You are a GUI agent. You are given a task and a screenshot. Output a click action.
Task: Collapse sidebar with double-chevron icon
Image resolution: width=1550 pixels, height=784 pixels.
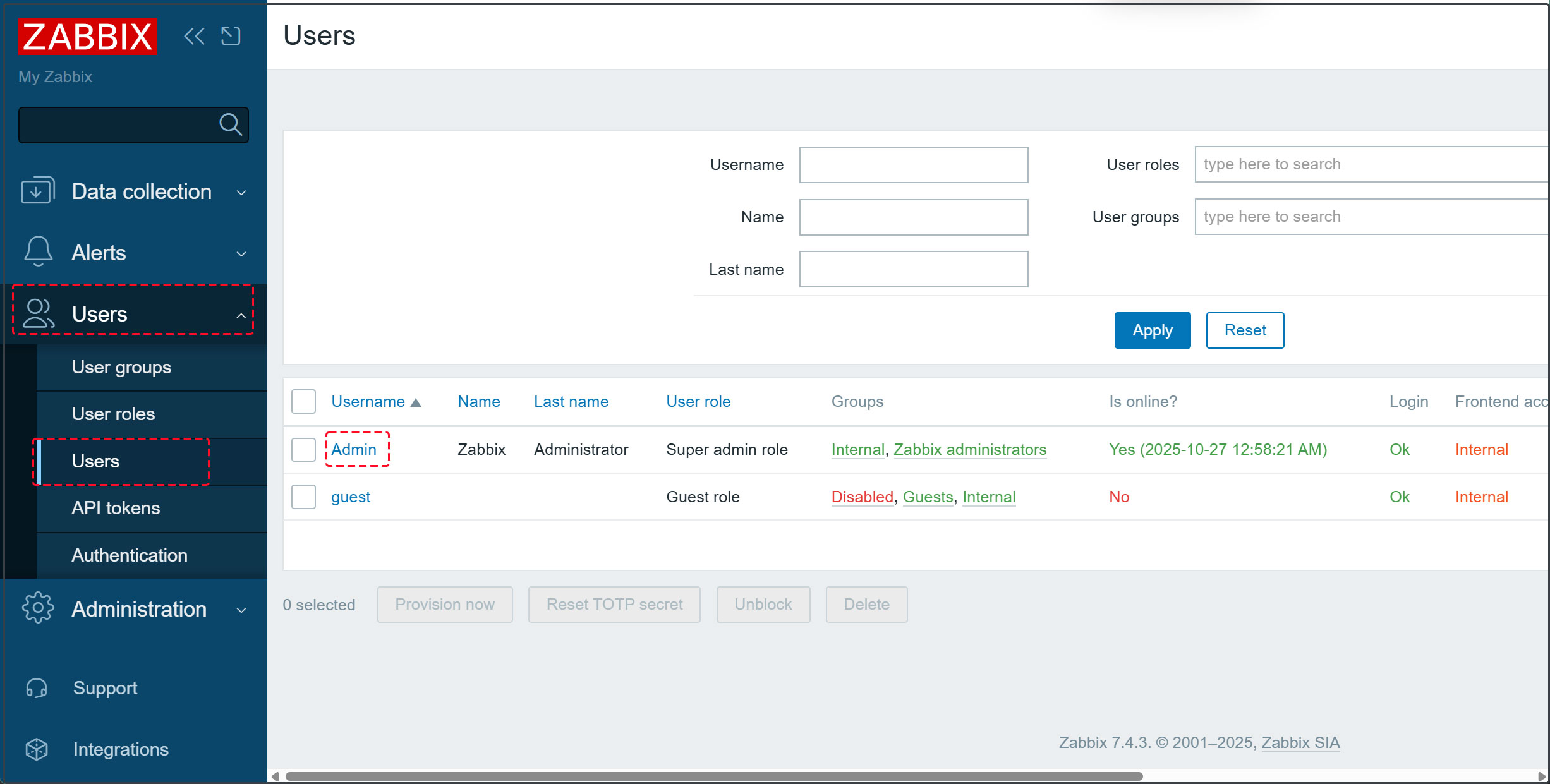194,36
